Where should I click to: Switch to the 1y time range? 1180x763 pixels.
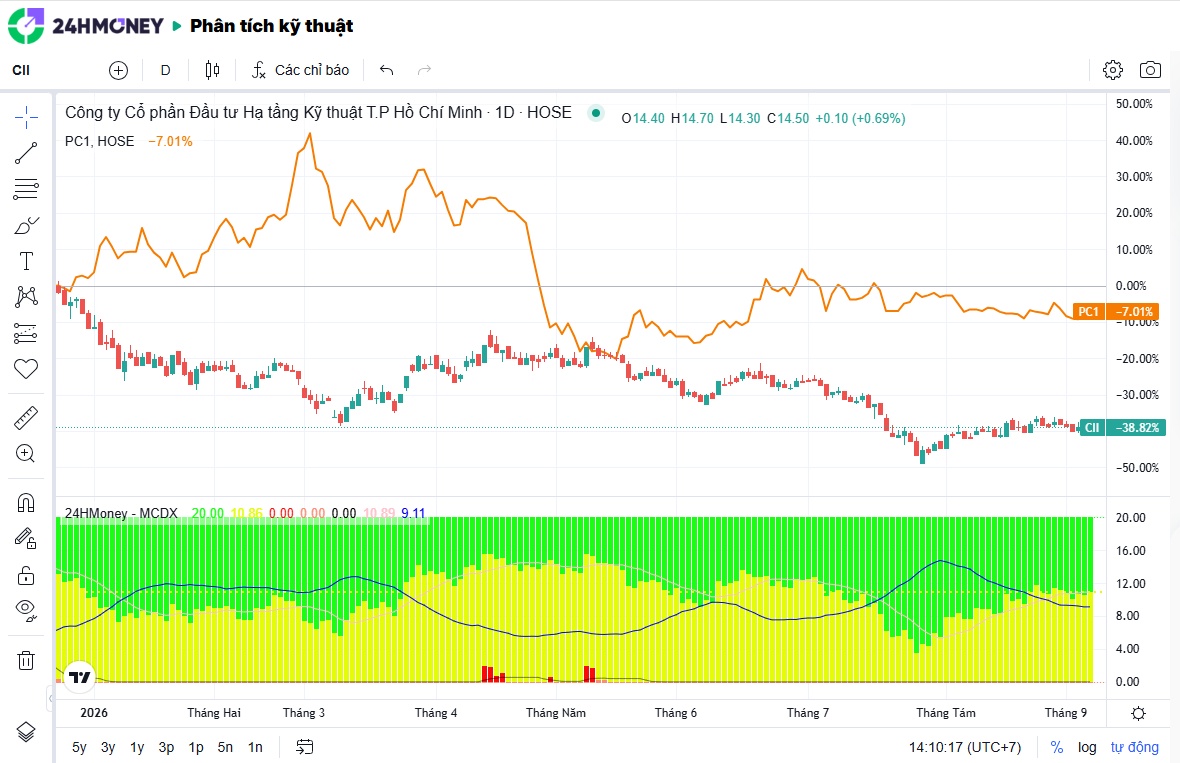tap(137, 747)
